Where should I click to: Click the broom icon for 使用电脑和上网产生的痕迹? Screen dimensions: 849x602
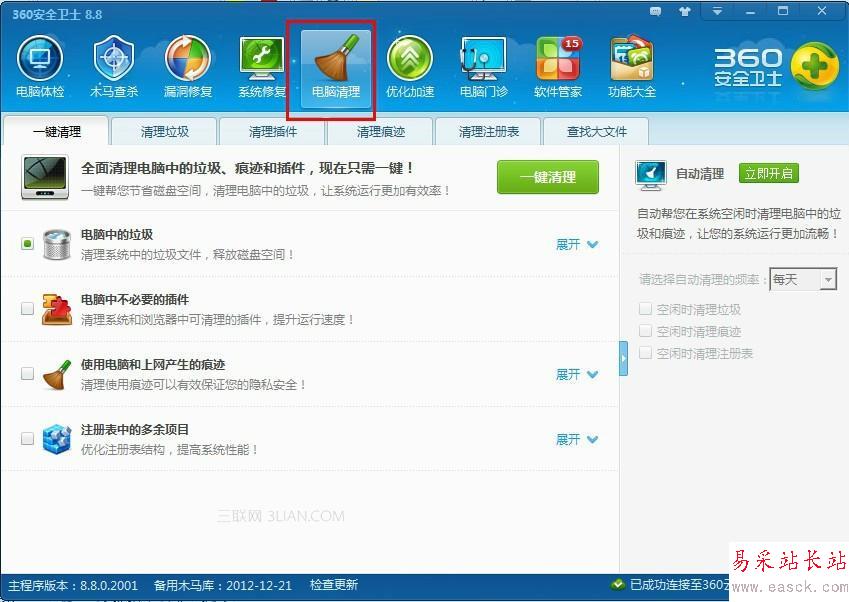point(57,375)
